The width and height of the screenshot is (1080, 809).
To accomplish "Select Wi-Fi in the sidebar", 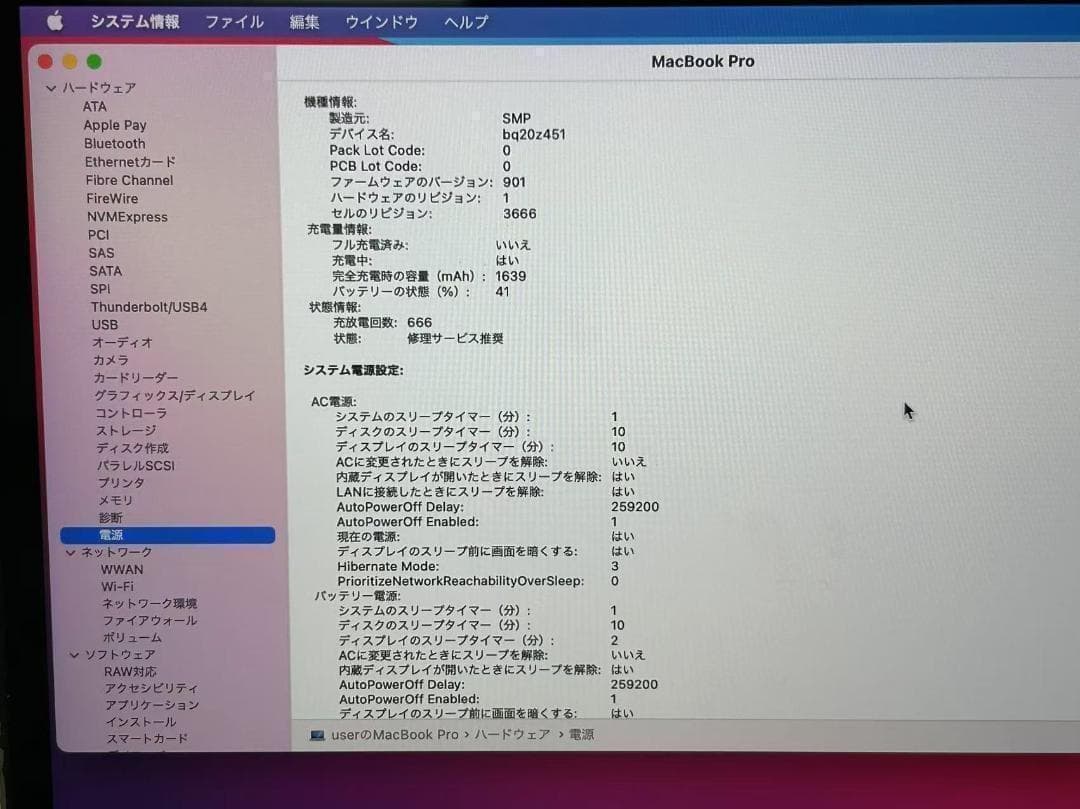I will click(x=118, y=587).
